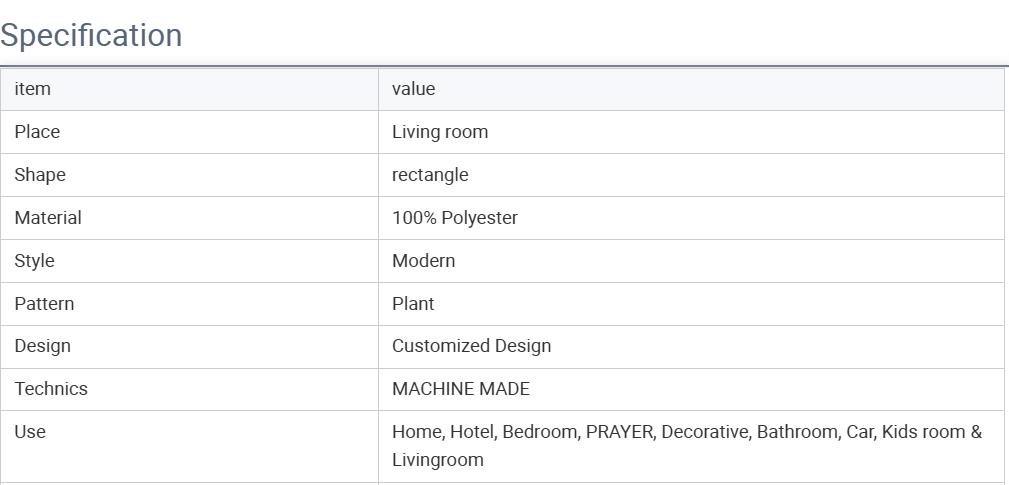
Task: Select the Material row label
Action: pos(48,218)
